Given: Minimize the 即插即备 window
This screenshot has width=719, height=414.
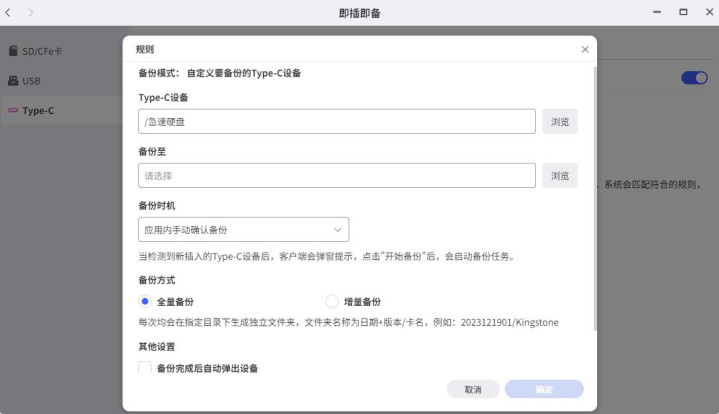Looking at the screenshot, I should pos(656,13).
